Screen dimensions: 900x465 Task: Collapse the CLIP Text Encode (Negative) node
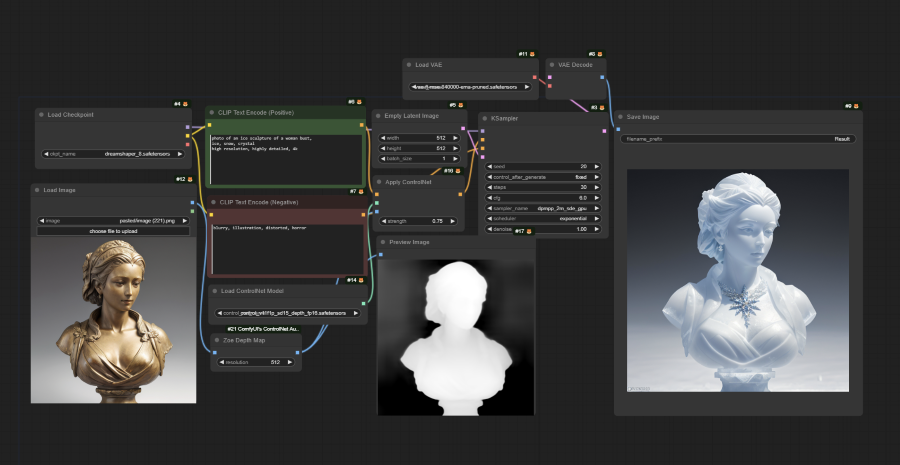coord(213,202)
